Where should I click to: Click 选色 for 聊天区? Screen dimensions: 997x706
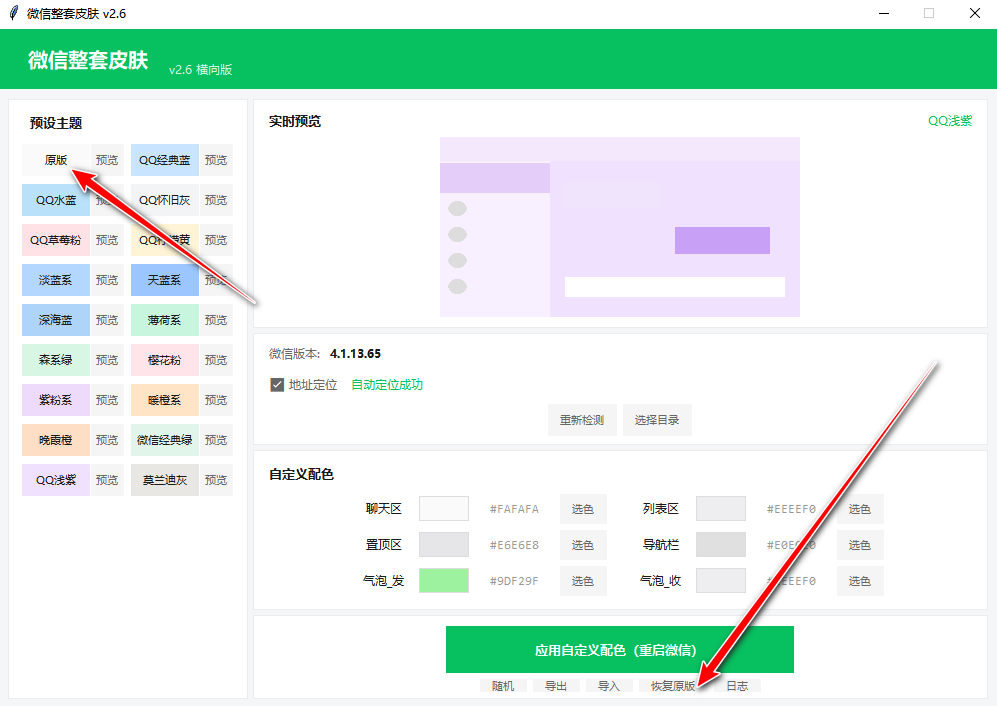pos(582,509)
